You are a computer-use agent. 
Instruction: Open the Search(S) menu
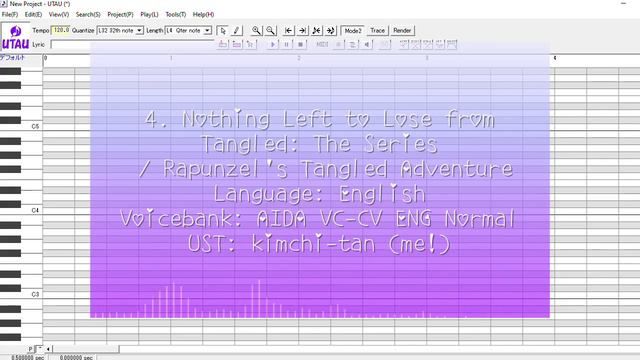[88, 14]
